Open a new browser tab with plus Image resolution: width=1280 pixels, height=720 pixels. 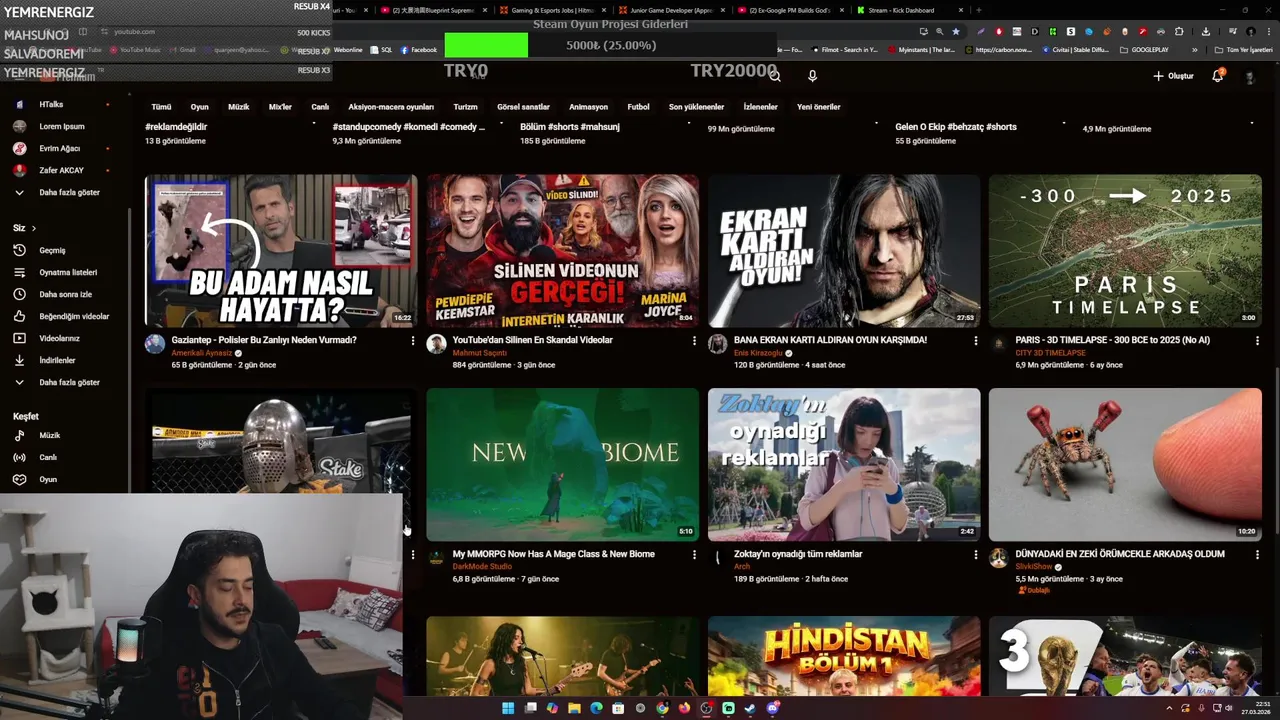tap(978, 10)
